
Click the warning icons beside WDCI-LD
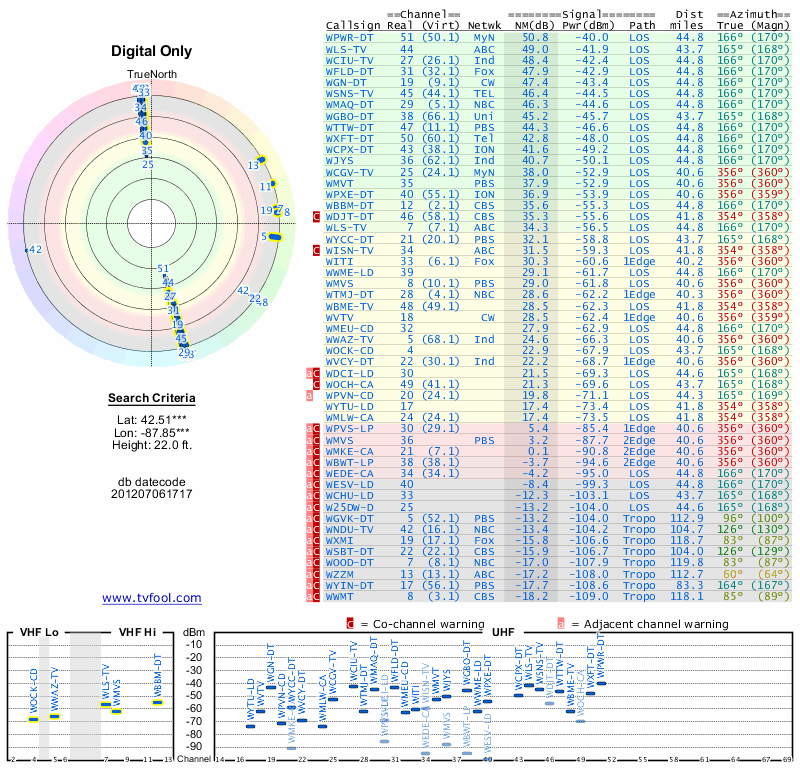point(313,374)
